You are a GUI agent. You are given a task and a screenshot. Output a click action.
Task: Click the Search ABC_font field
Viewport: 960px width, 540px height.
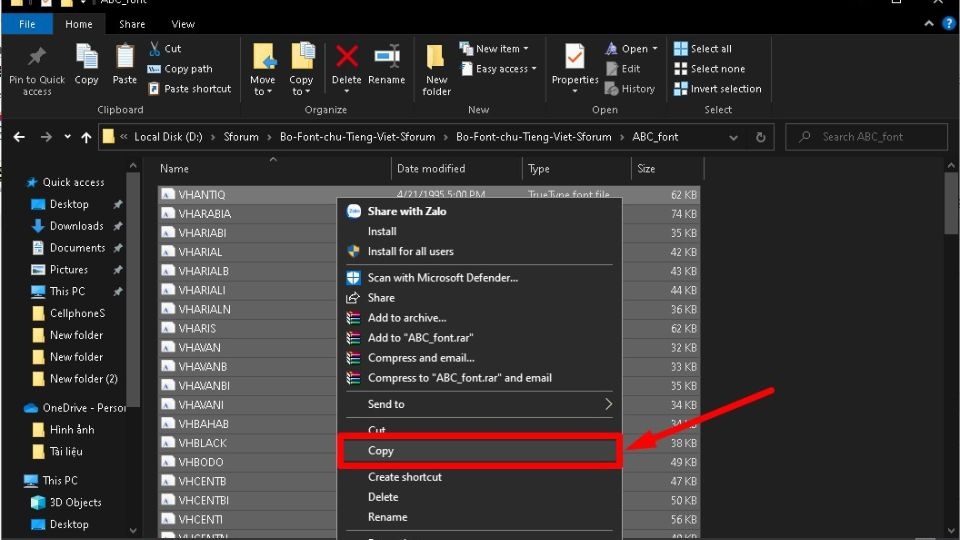(866, 137)
